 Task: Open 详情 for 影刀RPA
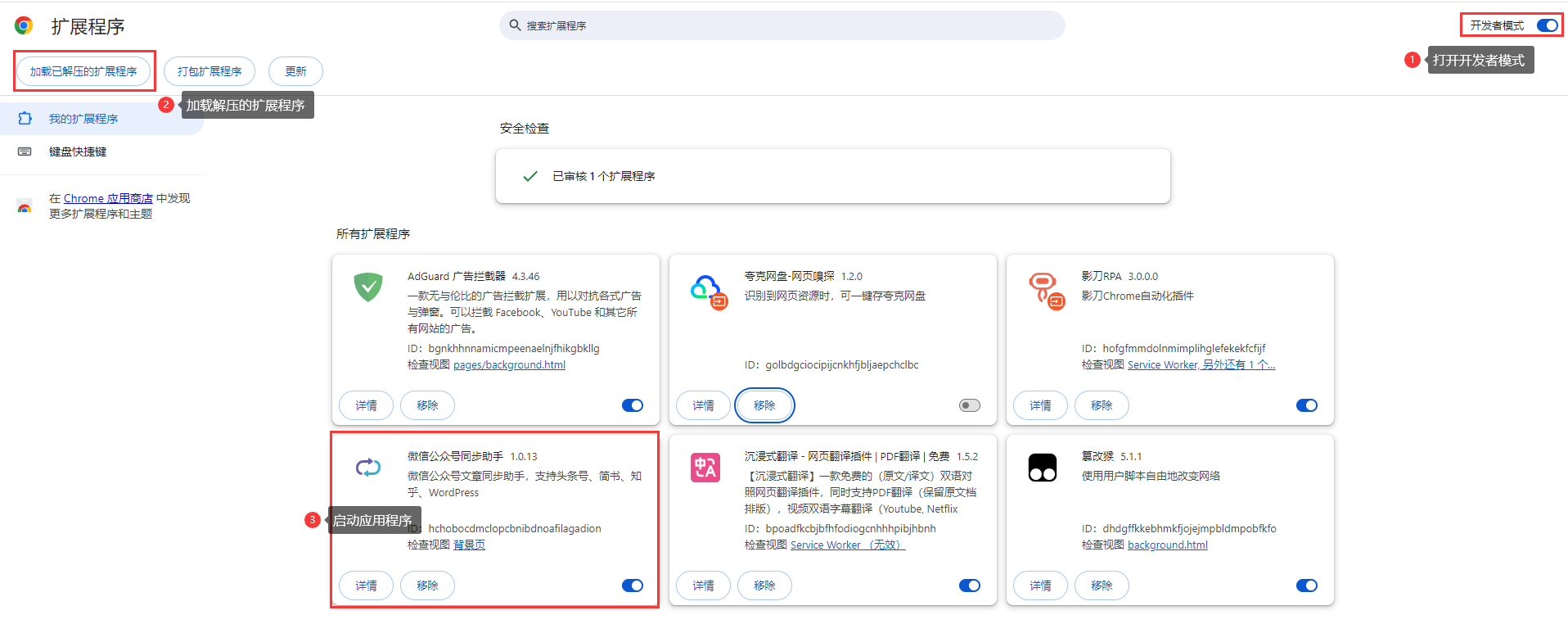tap(1040, 405)
